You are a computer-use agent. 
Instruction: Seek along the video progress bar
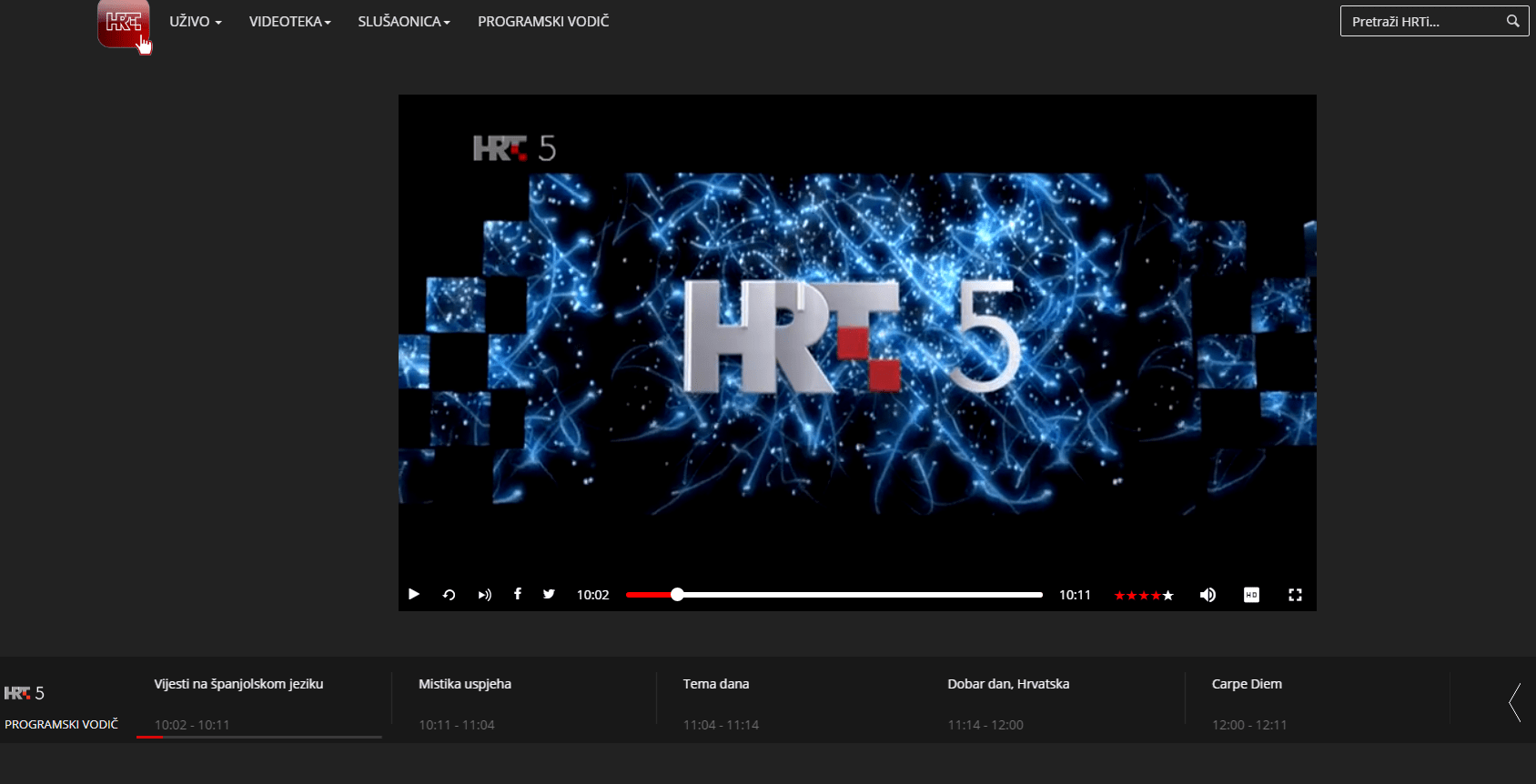(834, 595)
